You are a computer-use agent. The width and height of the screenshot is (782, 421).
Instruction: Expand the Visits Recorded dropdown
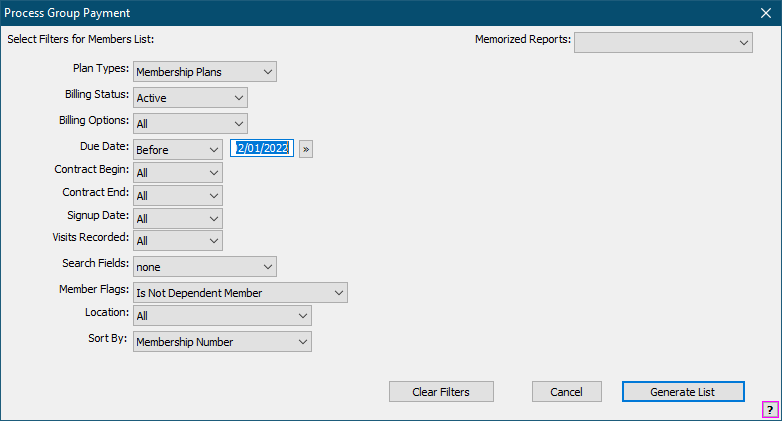pyautogui.click(x=178, y=241)
